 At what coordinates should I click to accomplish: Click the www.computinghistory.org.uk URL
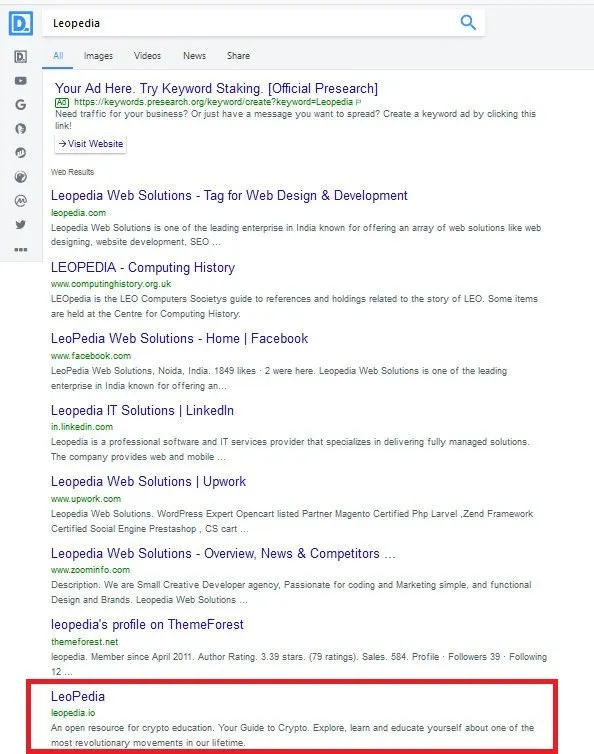[111, 284]
